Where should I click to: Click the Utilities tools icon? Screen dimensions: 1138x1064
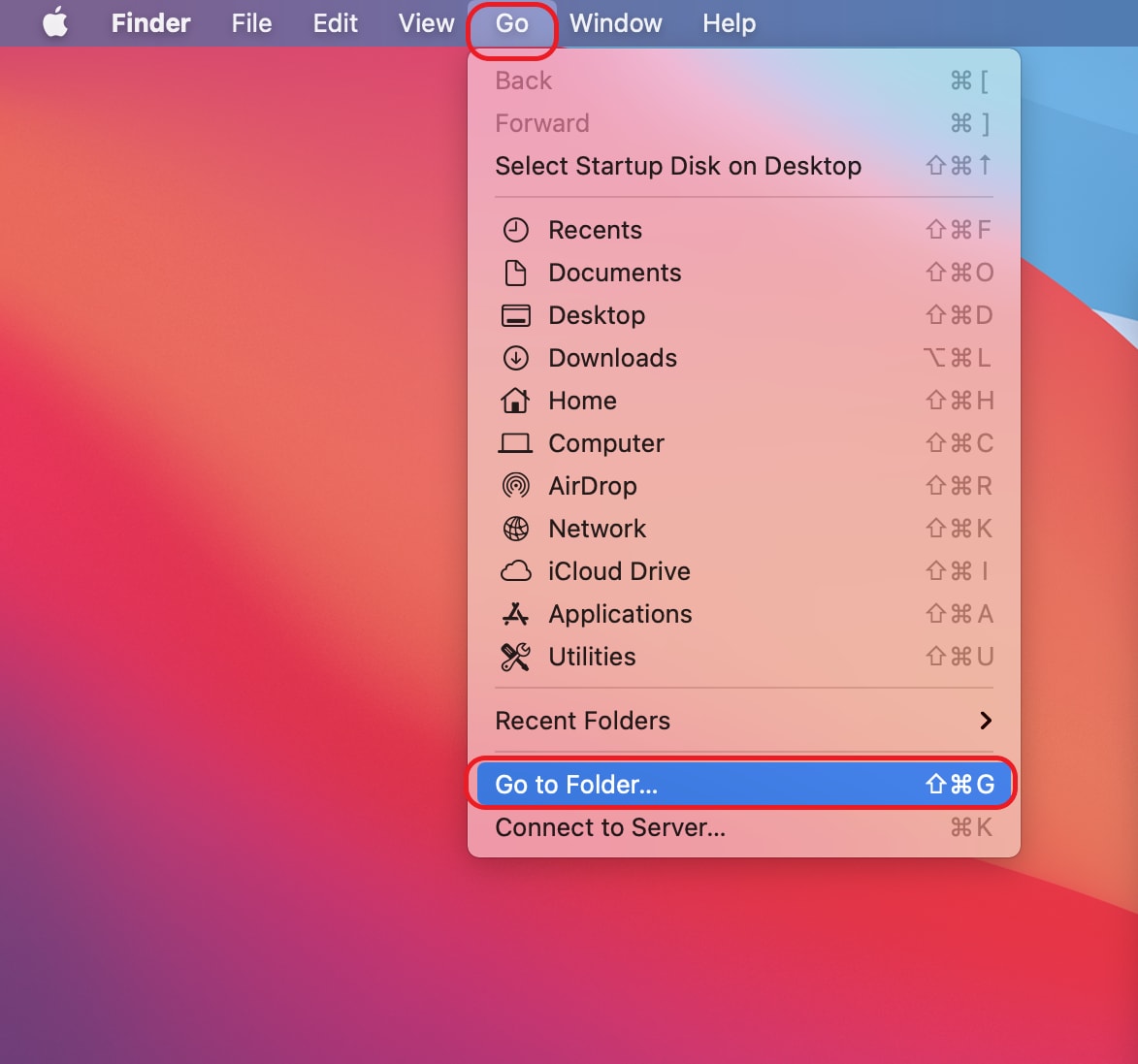coord(515,657)
